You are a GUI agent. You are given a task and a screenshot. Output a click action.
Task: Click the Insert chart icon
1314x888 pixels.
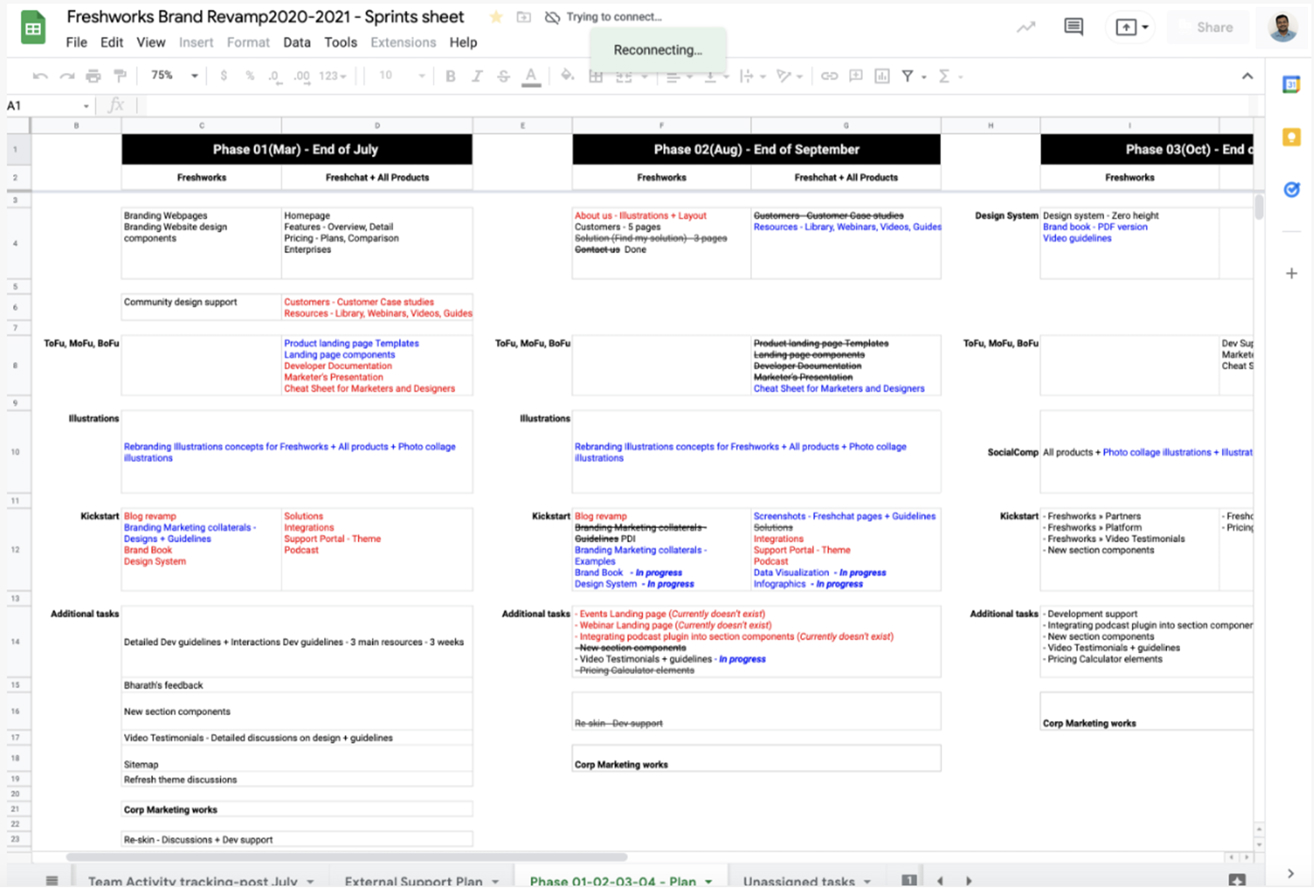[882, 76]
